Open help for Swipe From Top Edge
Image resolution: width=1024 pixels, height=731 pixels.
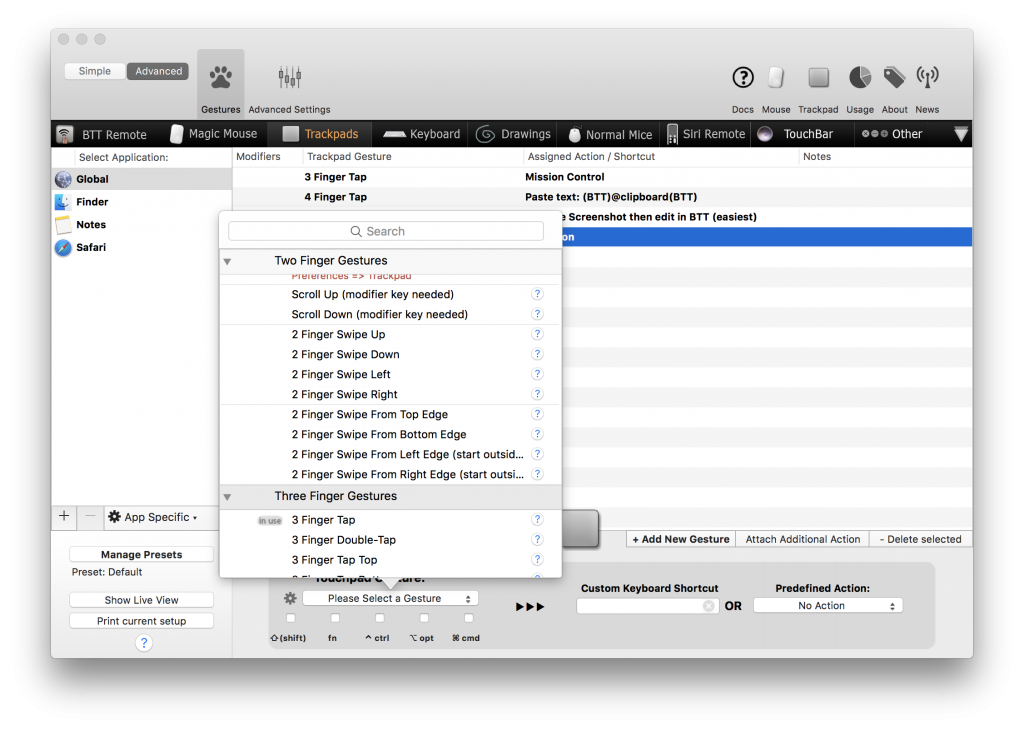coord(537,414)
